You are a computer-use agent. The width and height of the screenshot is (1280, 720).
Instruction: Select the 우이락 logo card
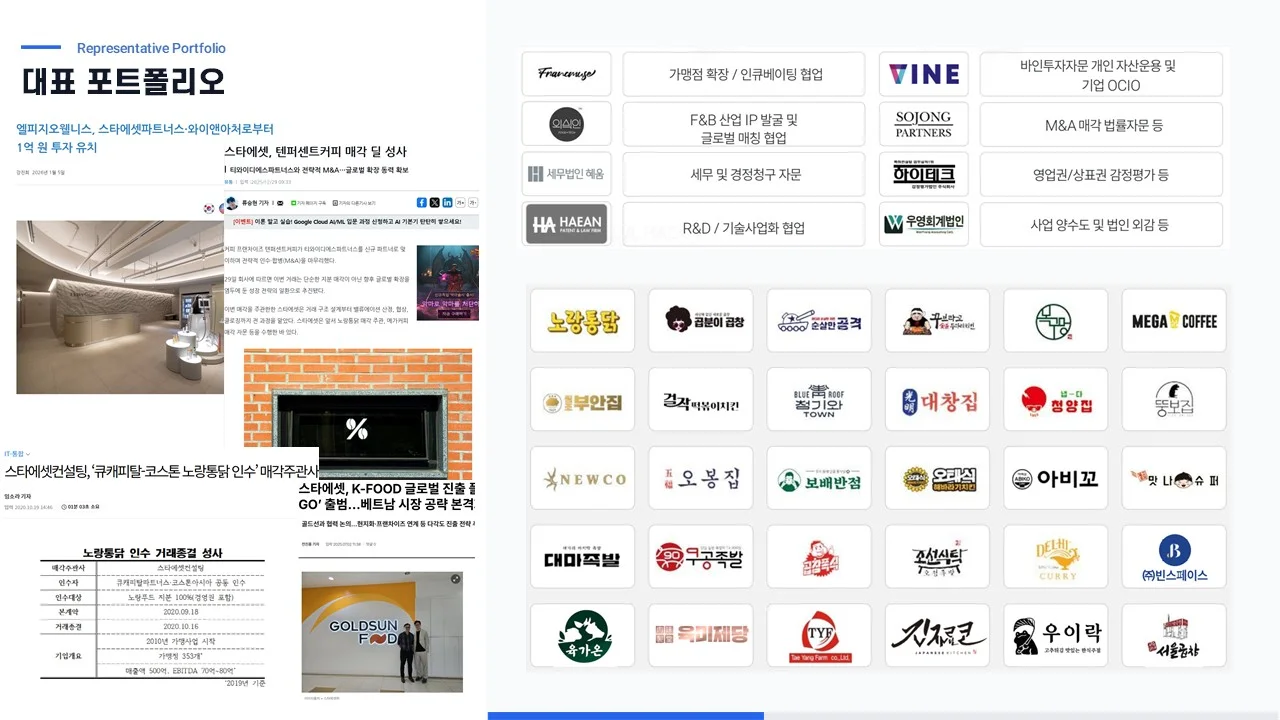click(1055, 635)
